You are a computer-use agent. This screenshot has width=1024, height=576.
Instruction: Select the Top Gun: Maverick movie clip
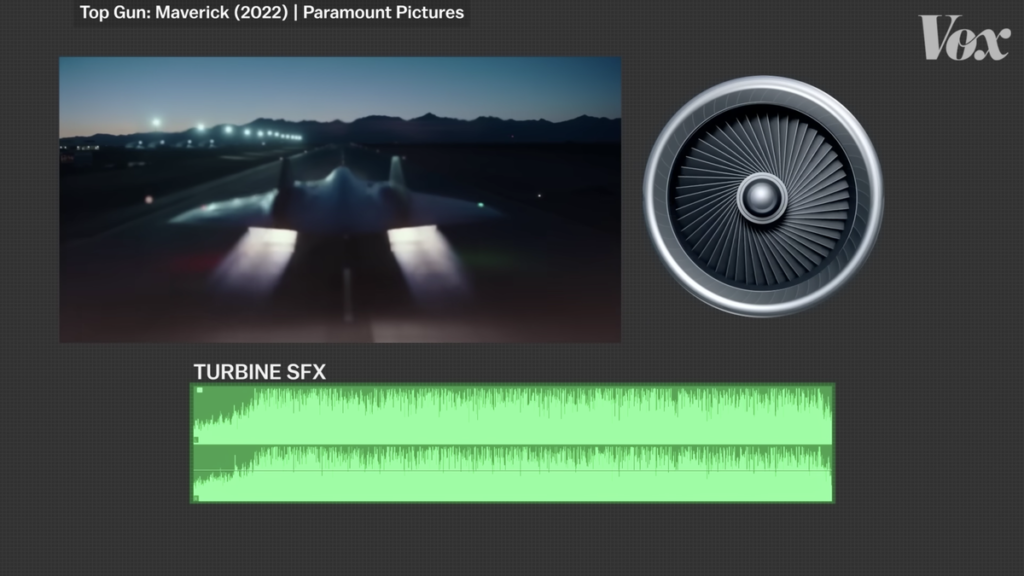[x=340, y=200]
